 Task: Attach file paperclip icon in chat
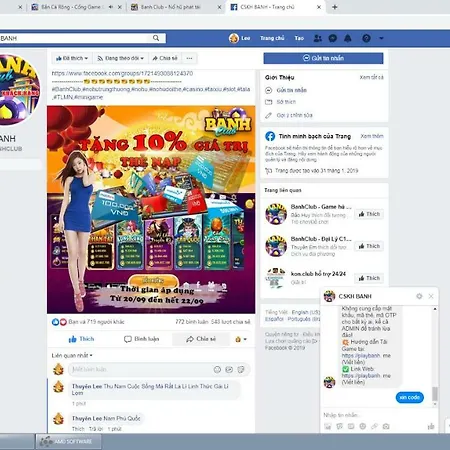point(374,426)
